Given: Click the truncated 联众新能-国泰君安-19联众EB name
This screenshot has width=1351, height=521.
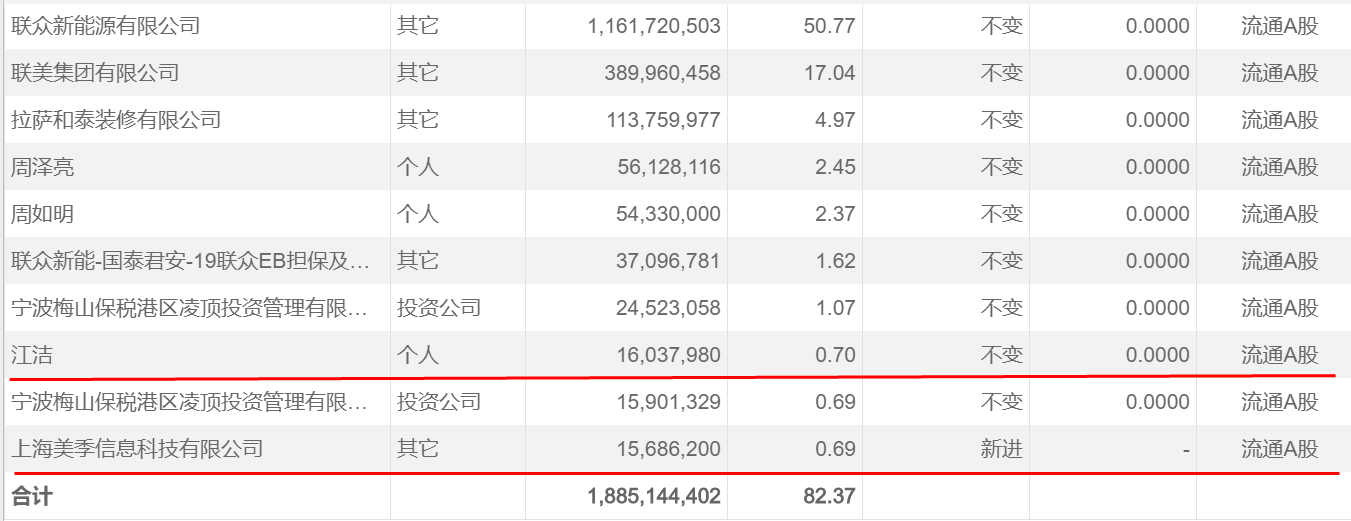Looking at the screenshot, I should point(191,261).
